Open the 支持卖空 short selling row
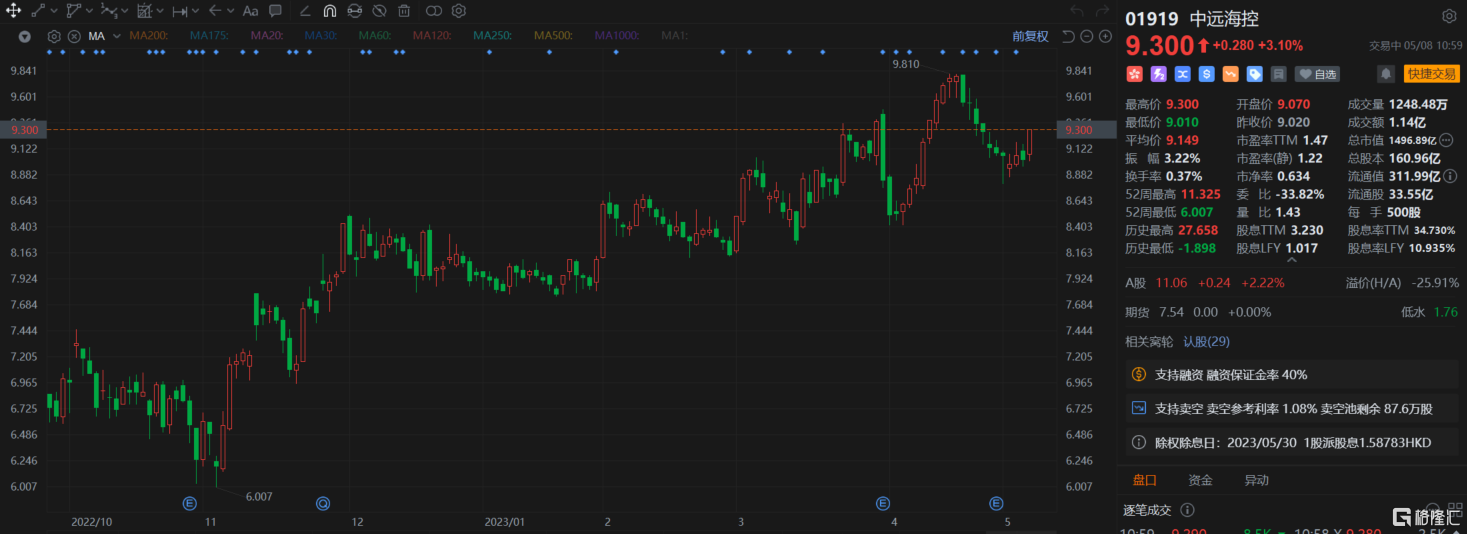This screenshot has height=534, width=1467. 1292,408
